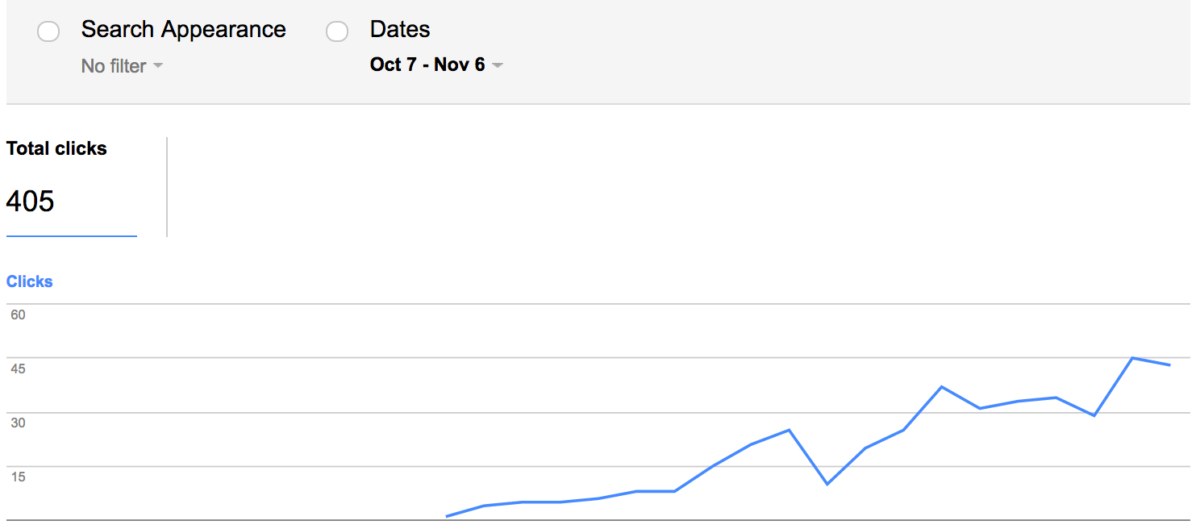Click the last data point on the clicks line
1200x529 pixels.
click(x=1169, y=365)
